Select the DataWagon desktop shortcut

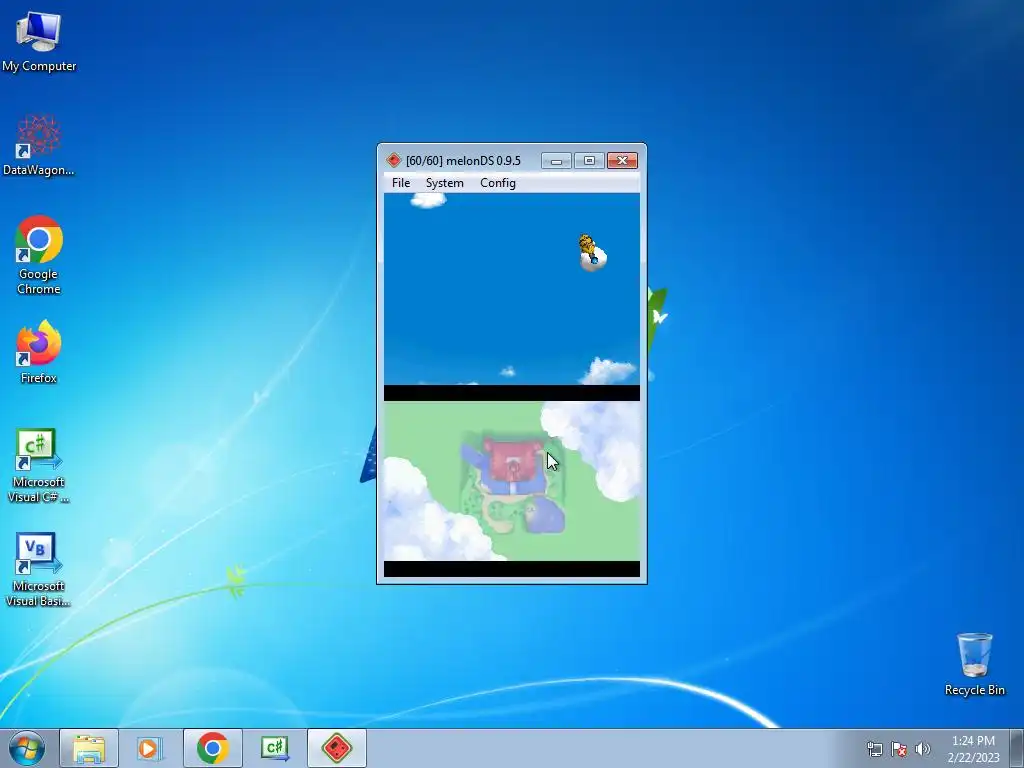point(39,145)
